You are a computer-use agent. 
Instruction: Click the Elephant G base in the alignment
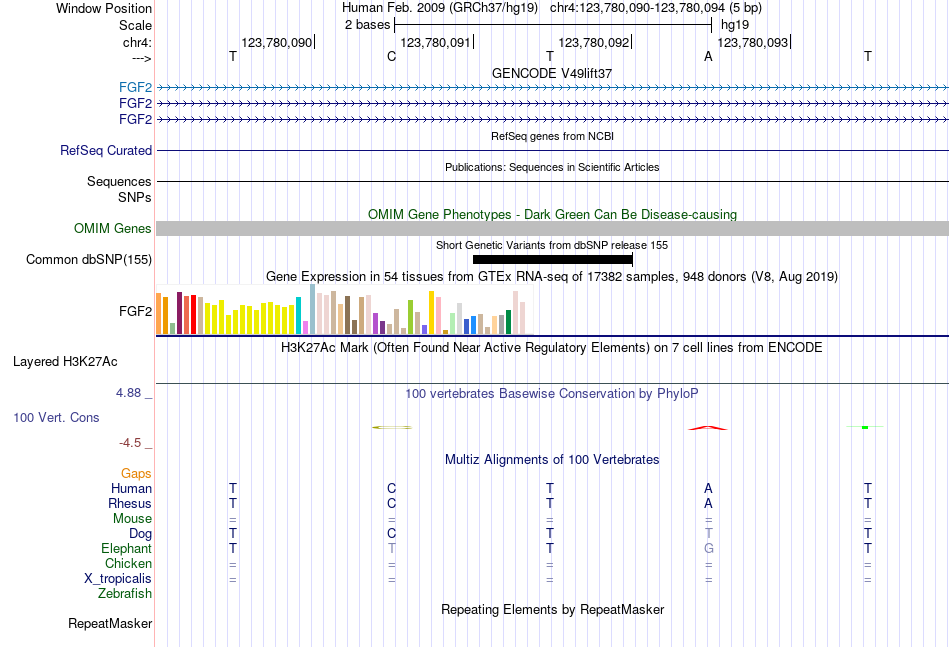(708, 548)
